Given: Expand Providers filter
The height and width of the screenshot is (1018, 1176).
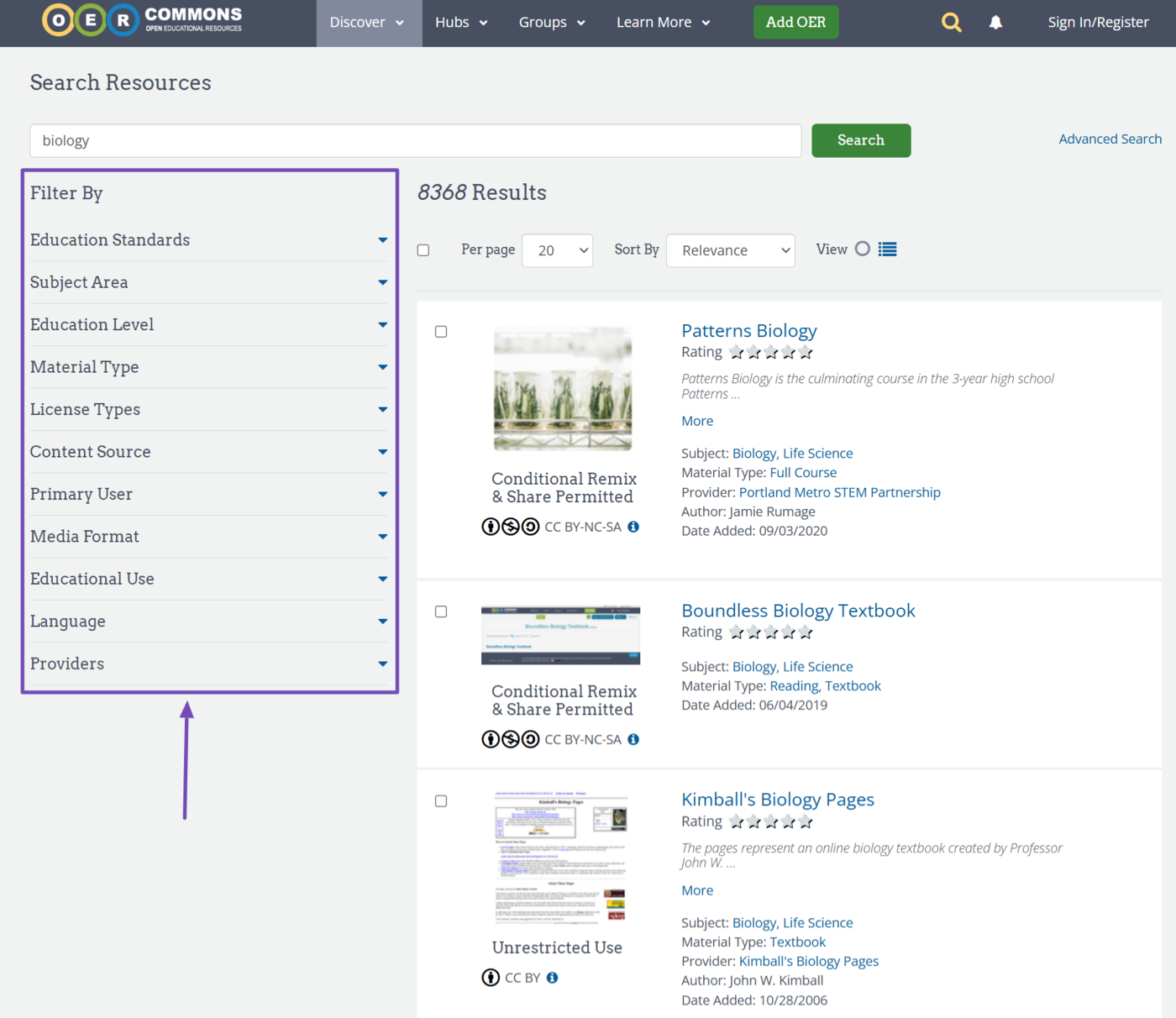Looking at the screenshot, I should coord(209,664).
